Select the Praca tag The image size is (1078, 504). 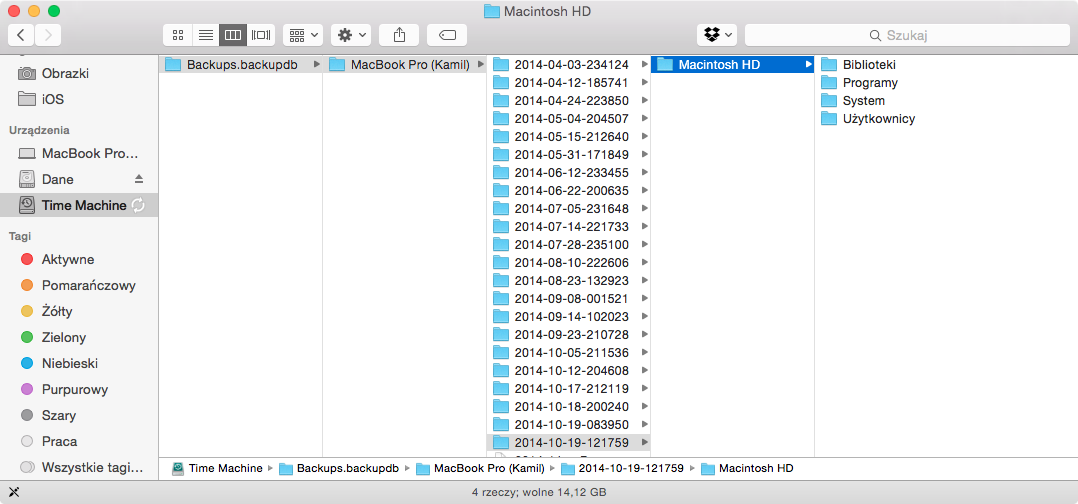click(79, 441)
